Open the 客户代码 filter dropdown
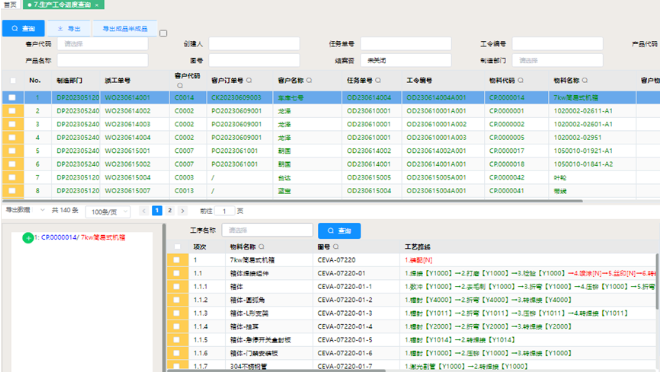This screenshot has width=661, height=375. (102, 44)
